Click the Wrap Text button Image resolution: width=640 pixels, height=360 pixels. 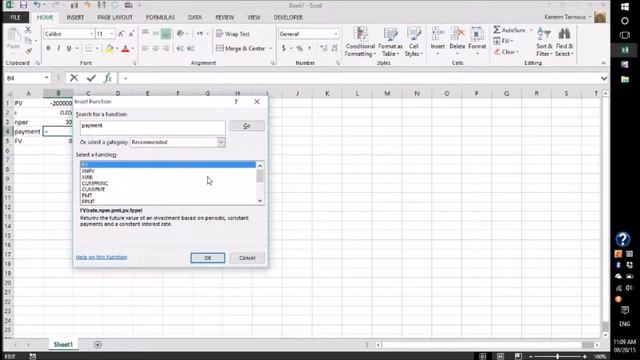click(x=233, y=34)
